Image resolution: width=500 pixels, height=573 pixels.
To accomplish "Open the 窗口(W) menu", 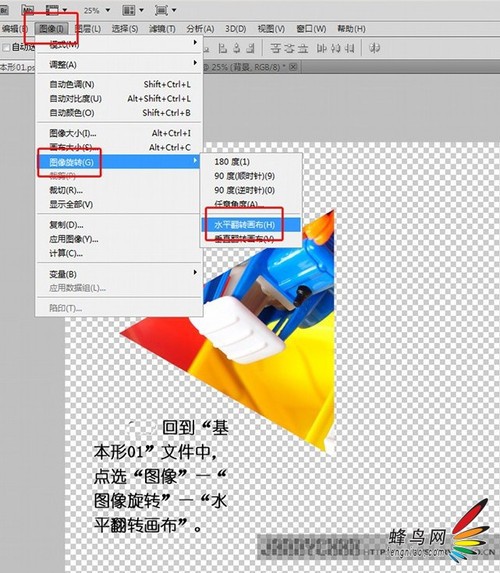I will coord(311,29).
